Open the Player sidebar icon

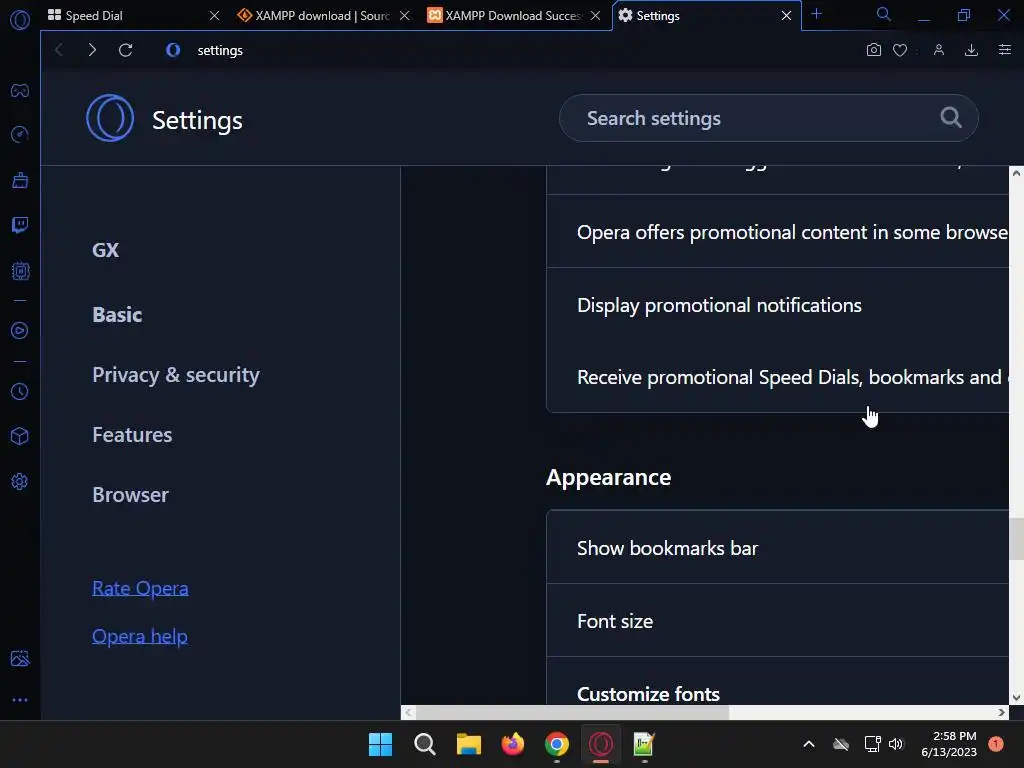pyautogui.click(x=20, y=330)
